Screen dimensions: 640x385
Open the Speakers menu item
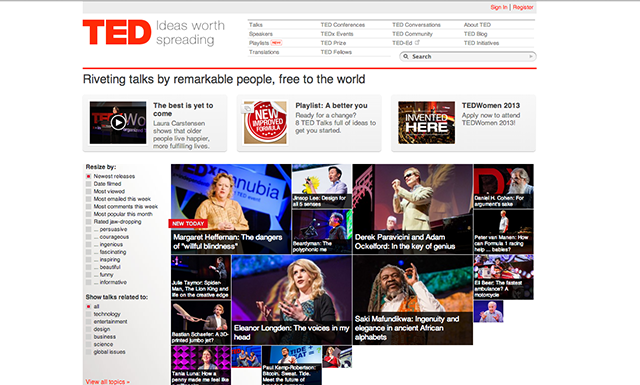(x=261, y=34)
